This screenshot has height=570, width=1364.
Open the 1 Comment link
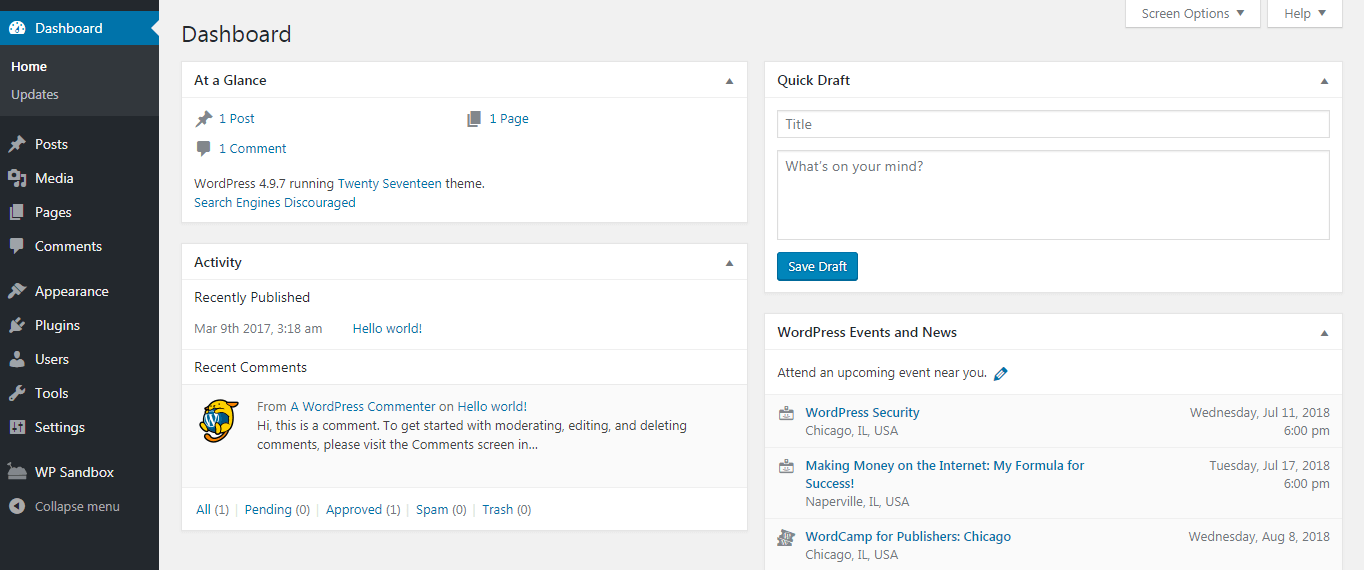[253, 148]
